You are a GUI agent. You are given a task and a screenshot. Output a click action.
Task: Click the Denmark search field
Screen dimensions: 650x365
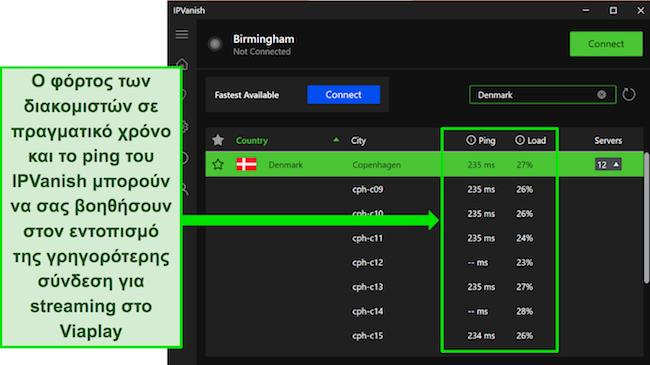coord(542,95)
